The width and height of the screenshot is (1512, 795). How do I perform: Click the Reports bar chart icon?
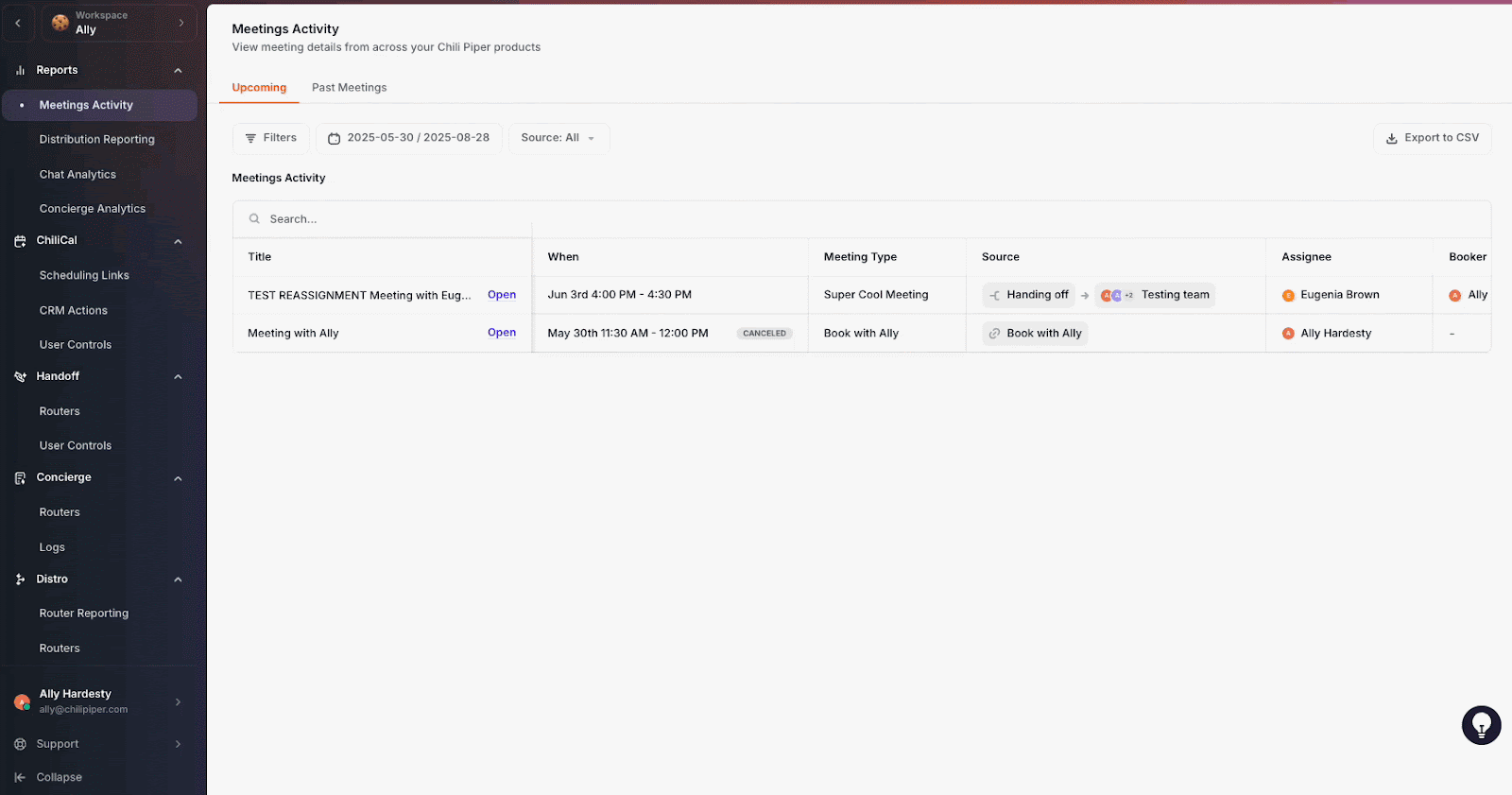[20, 70]
